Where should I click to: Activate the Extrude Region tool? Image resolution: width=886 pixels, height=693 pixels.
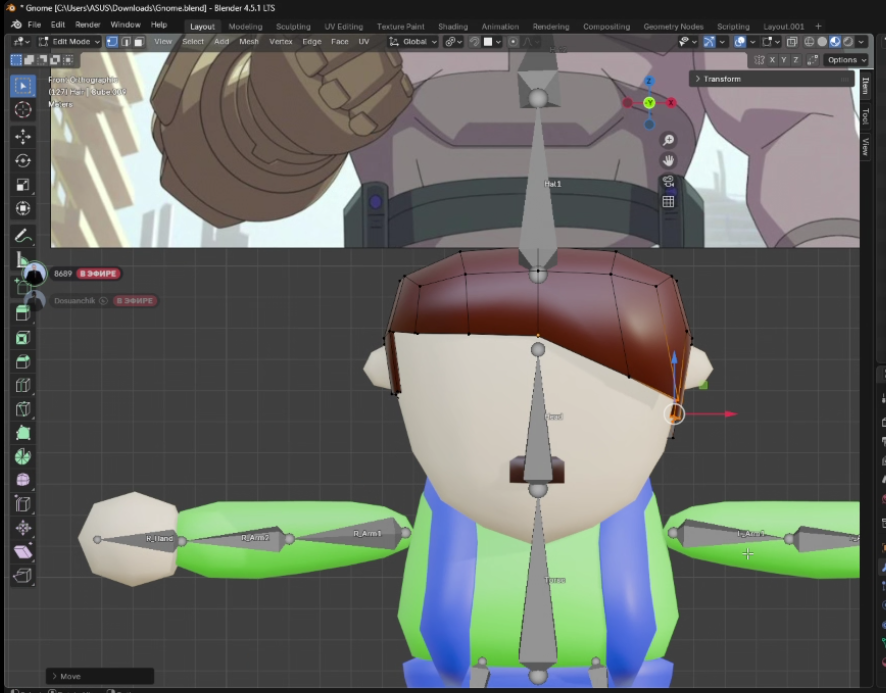coord(23,313)
